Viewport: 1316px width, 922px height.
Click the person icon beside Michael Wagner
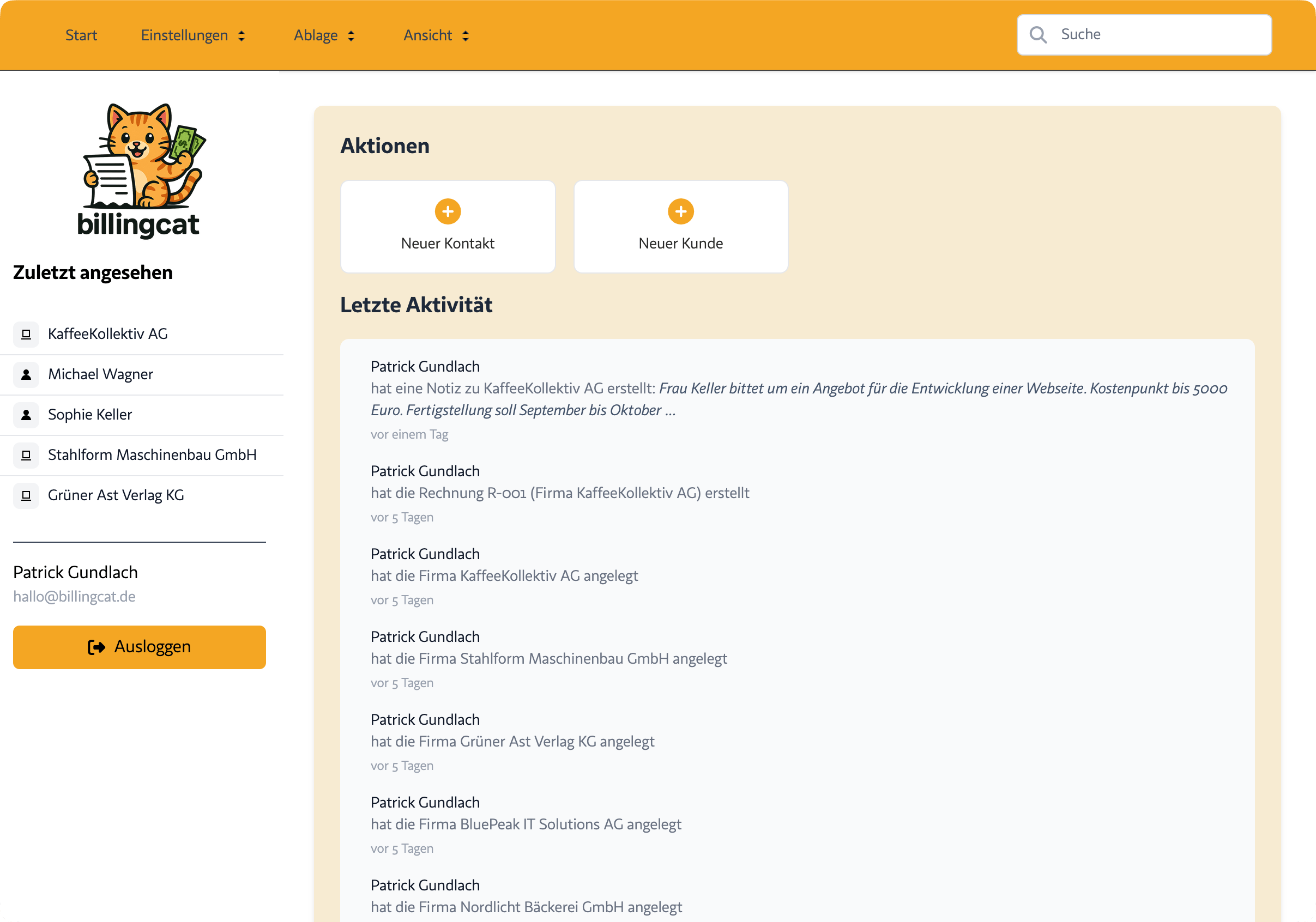26,375
